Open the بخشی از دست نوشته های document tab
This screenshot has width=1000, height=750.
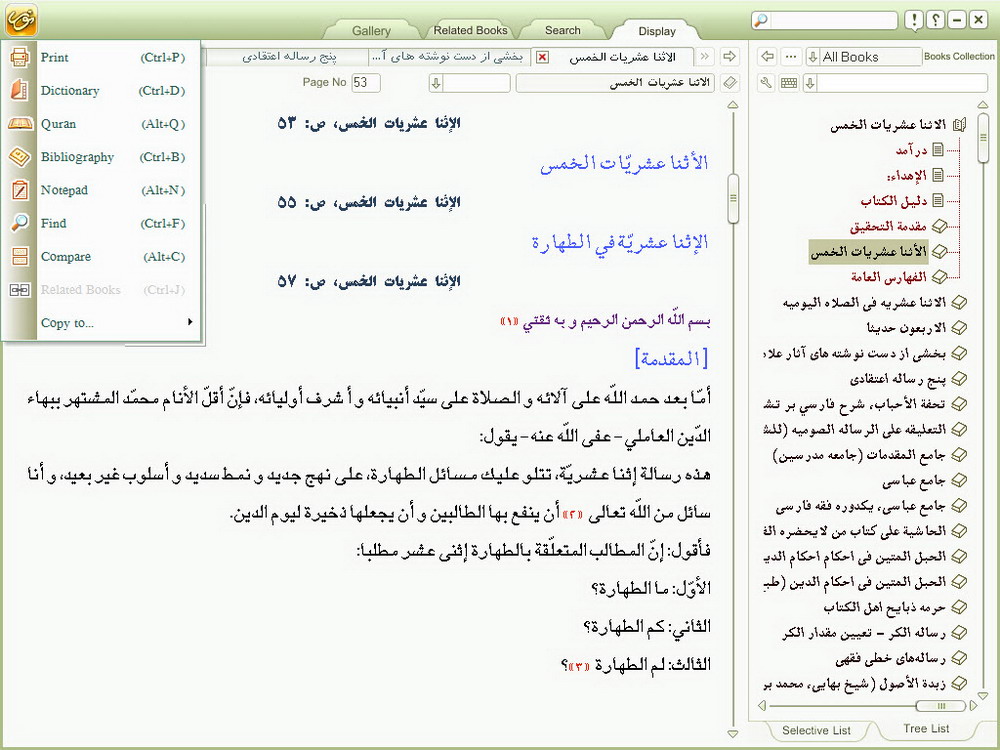(448, 57)
